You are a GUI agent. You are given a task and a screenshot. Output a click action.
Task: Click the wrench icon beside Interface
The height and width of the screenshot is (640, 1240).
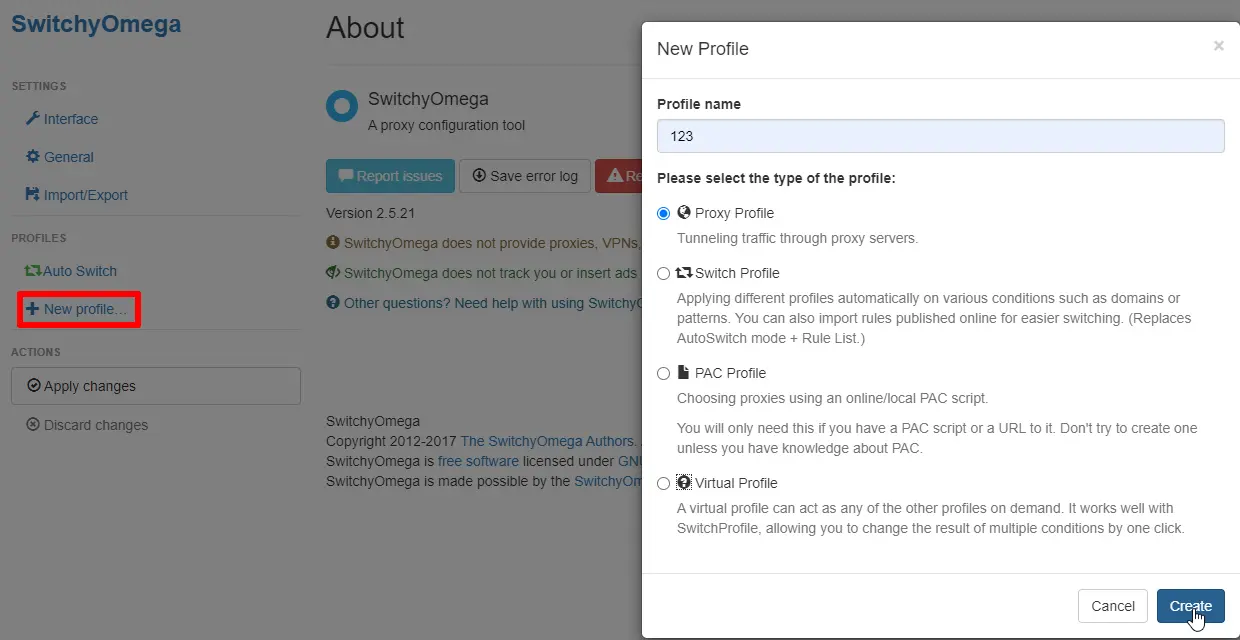33,119
